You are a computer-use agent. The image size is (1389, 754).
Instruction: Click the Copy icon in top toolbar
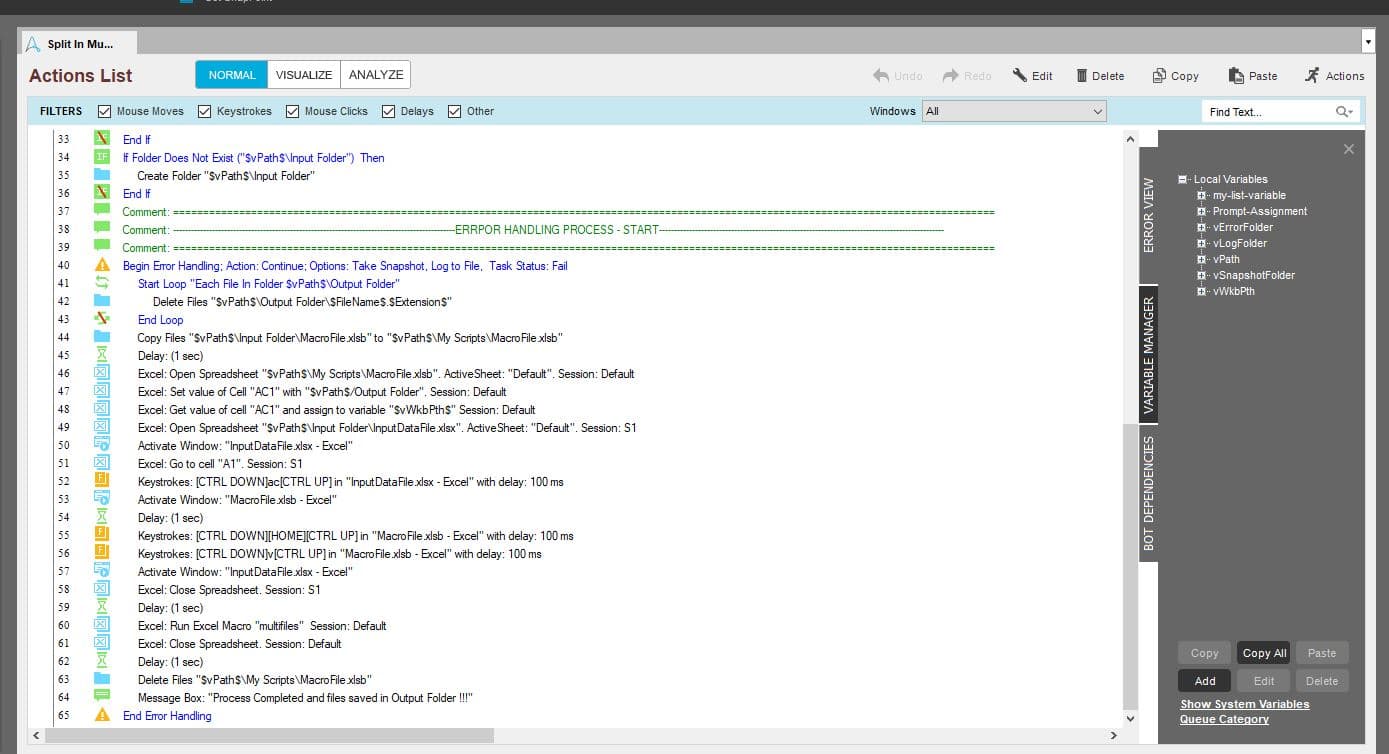pyautogui.click(x=1159, y=75)
